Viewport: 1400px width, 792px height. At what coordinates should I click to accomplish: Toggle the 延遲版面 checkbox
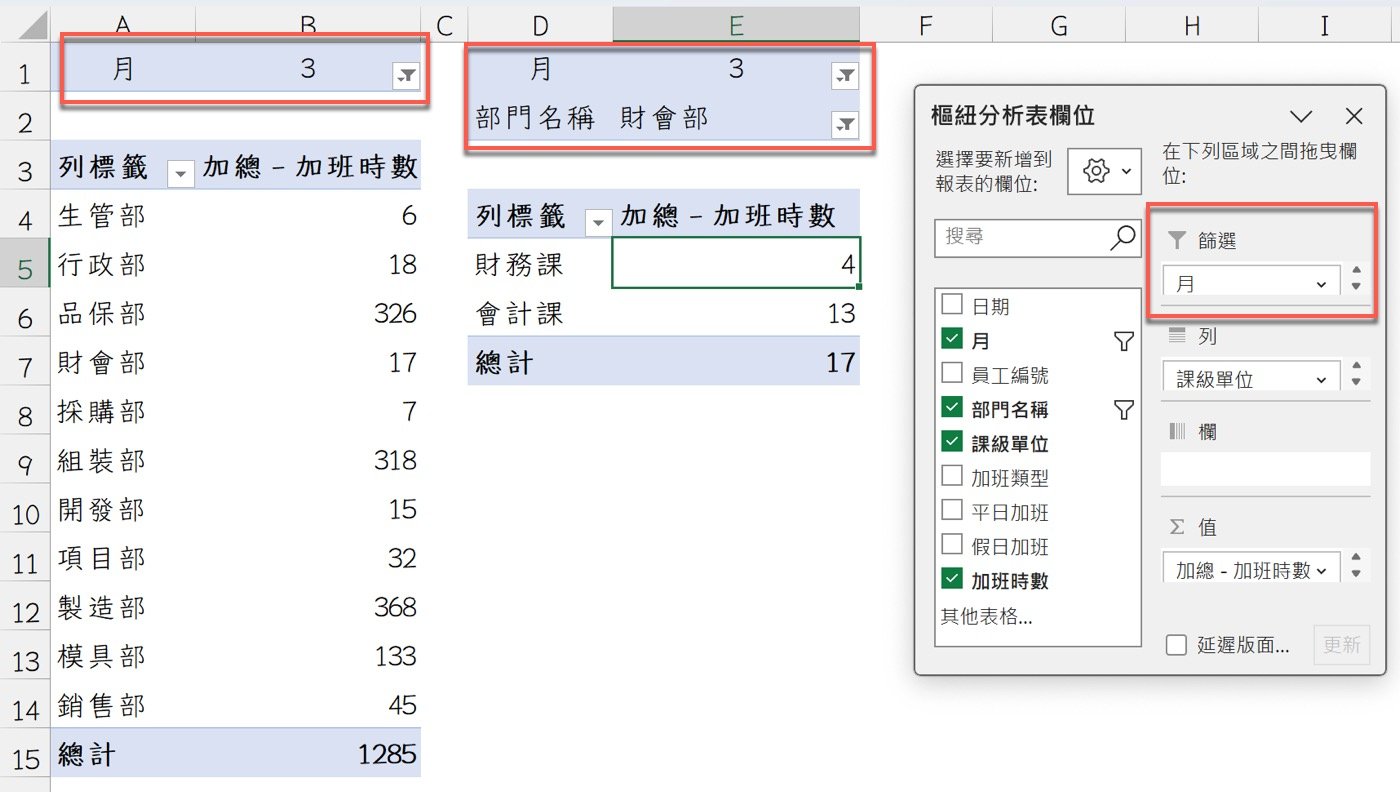(1177, 645)
